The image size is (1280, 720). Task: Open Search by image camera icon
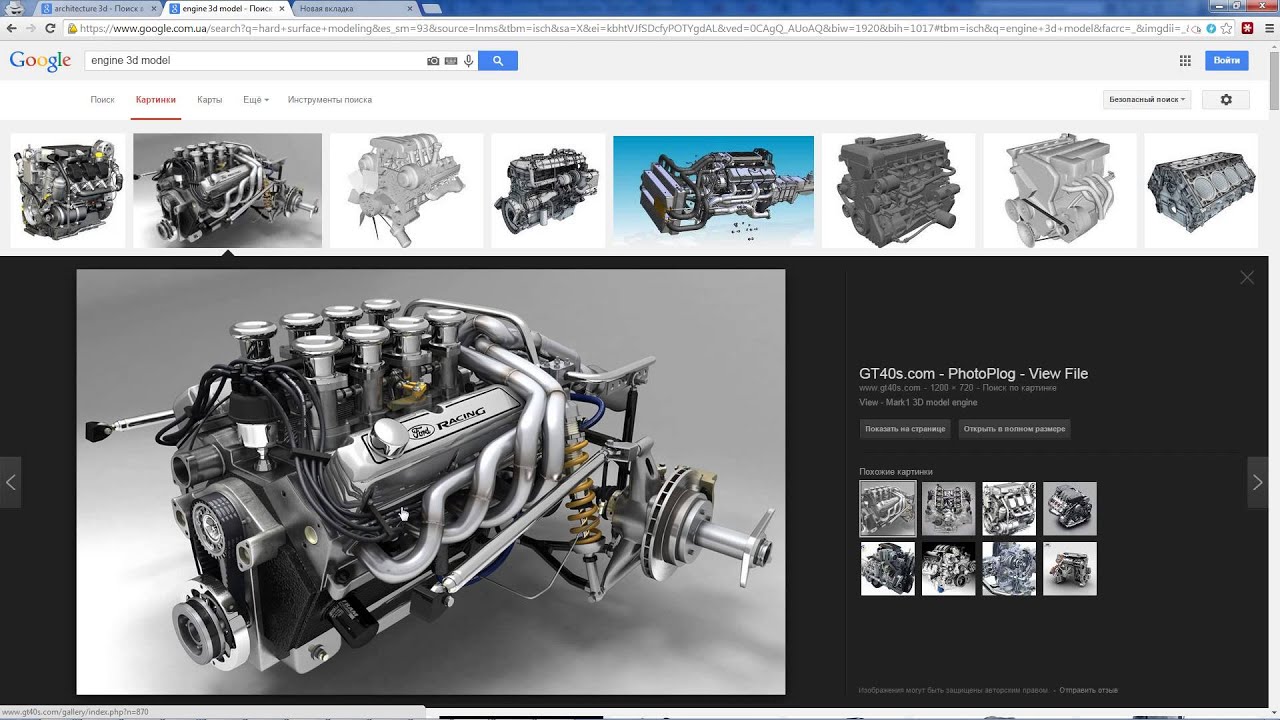[433, 61]
